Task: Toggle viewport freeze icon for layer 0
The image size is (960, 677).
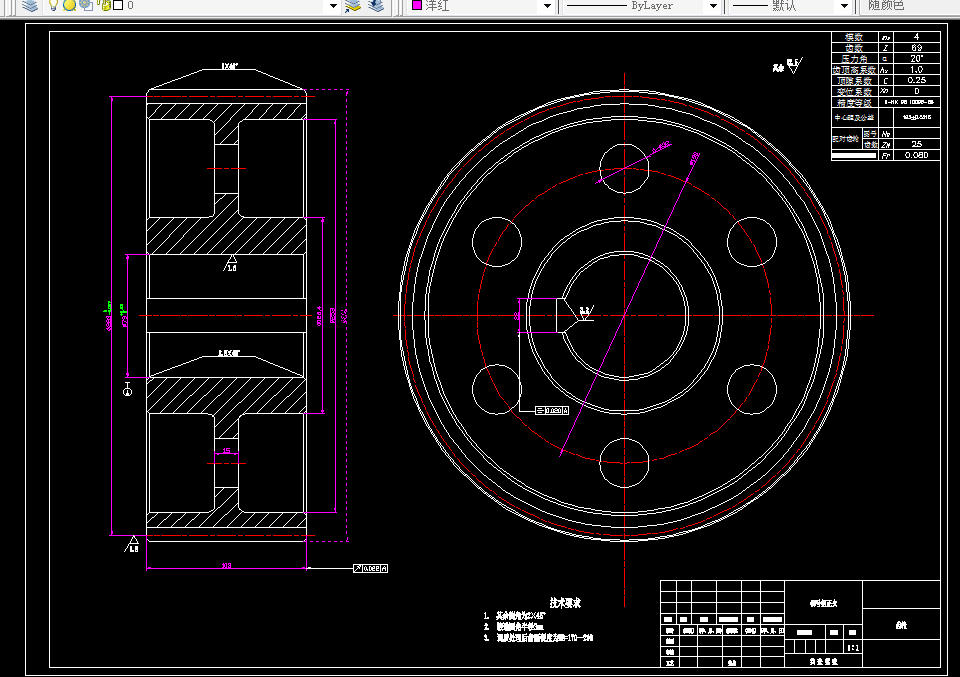Action: (86, 6)
